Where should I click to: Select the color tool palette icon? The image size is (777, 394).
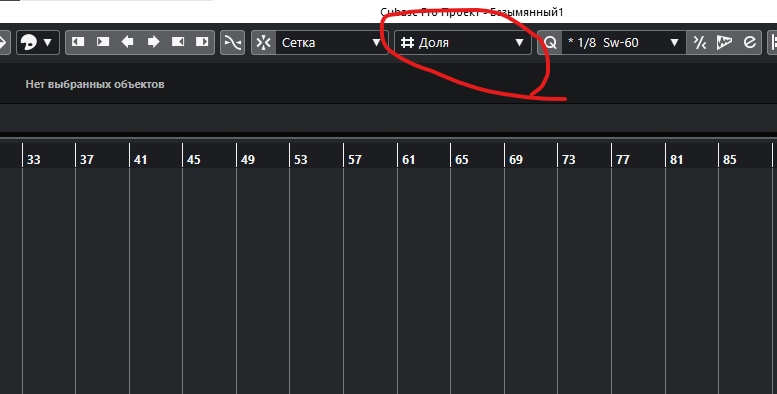coord(29,43)
